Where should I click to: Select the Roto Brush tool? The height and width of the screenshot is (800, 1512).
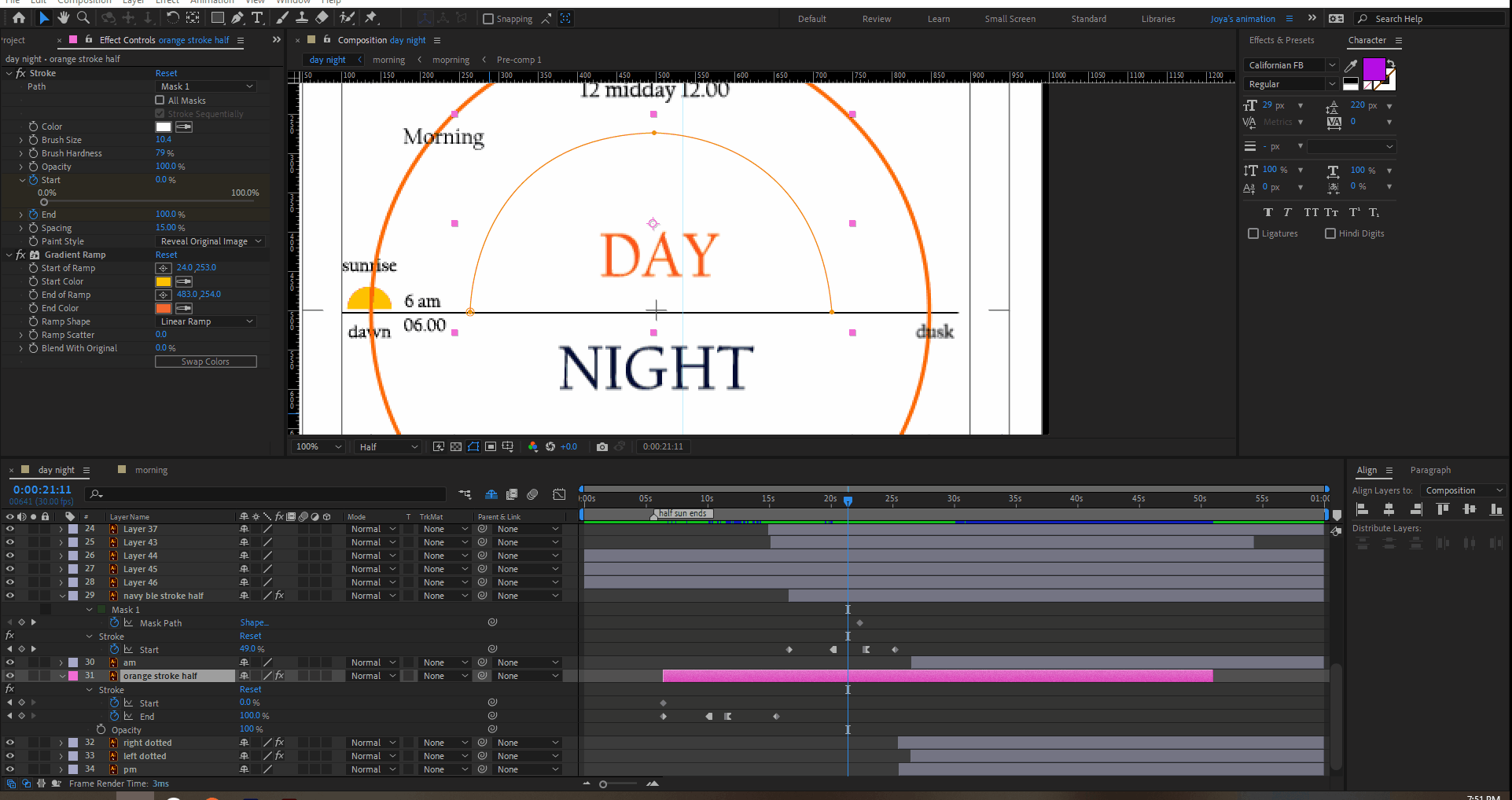(x=347, y=18)
